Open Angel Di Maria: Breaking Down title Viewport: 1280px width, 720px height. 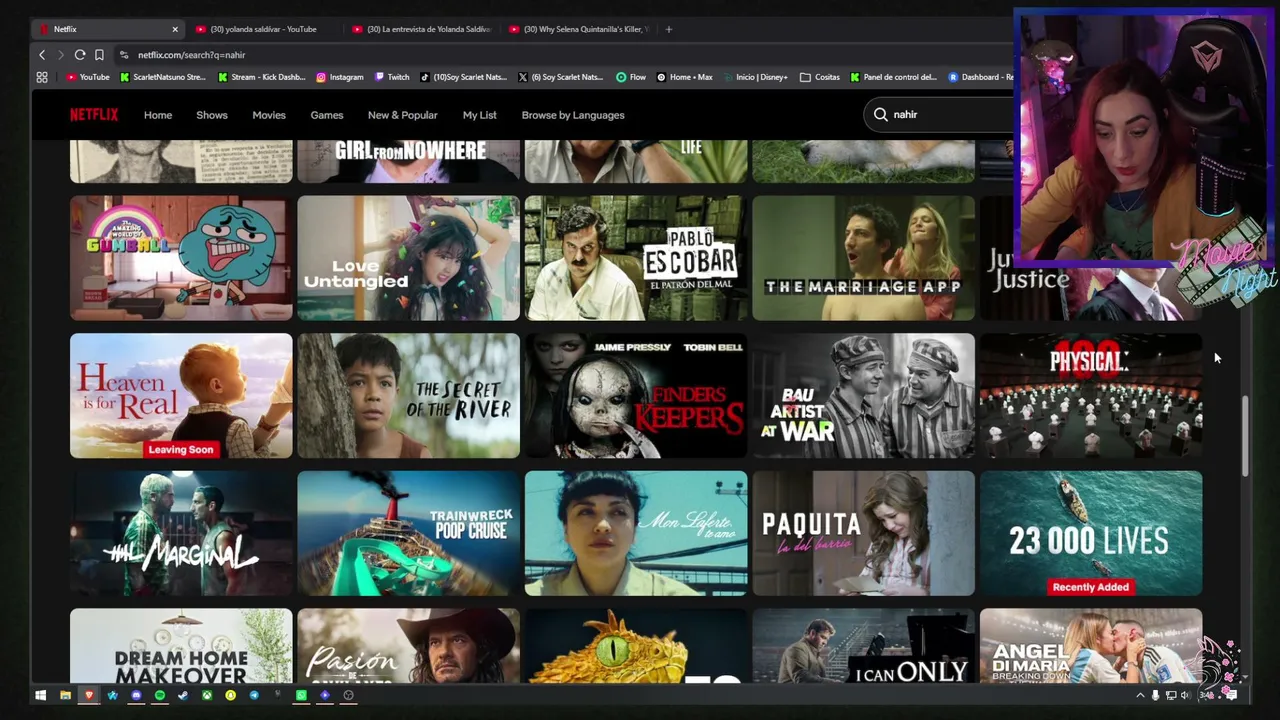[1091, 646]
